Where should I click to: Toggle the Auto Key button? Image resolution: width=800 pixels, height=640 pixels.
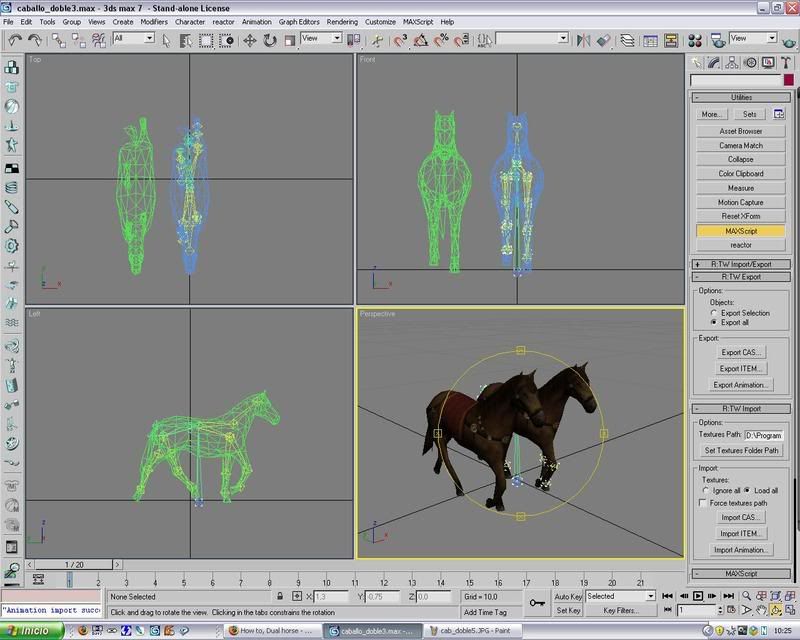pyautogui.click(x=568, y=596)
